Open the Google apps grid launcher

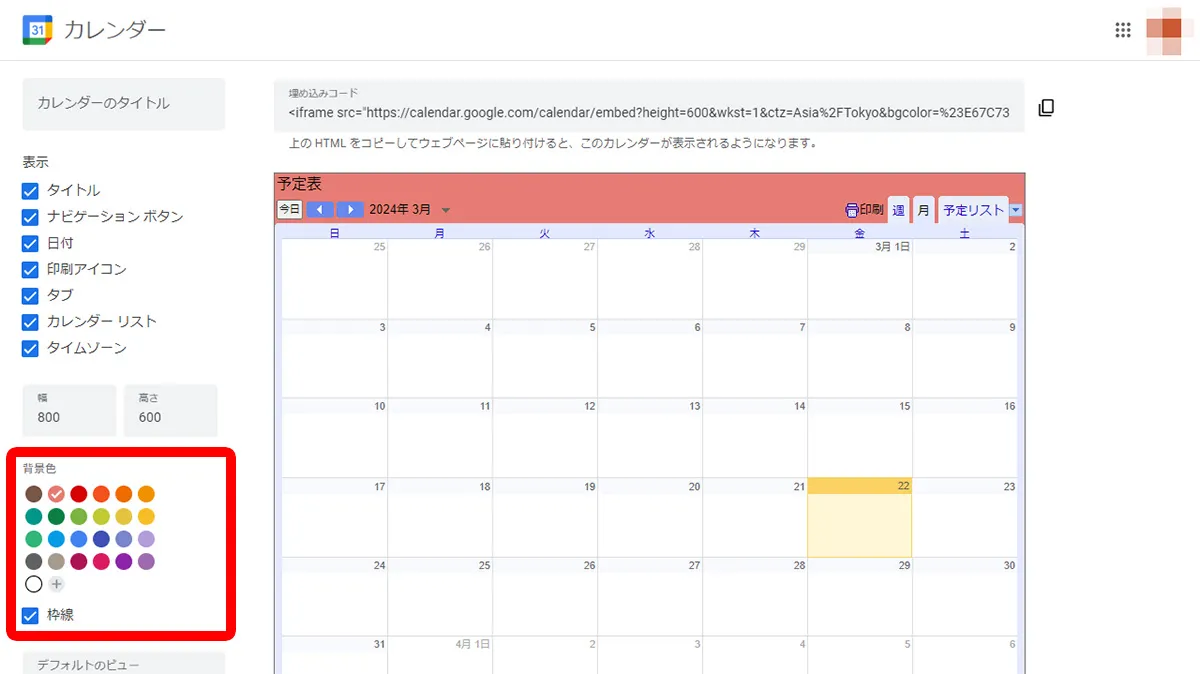click(x=1123, y=30)
